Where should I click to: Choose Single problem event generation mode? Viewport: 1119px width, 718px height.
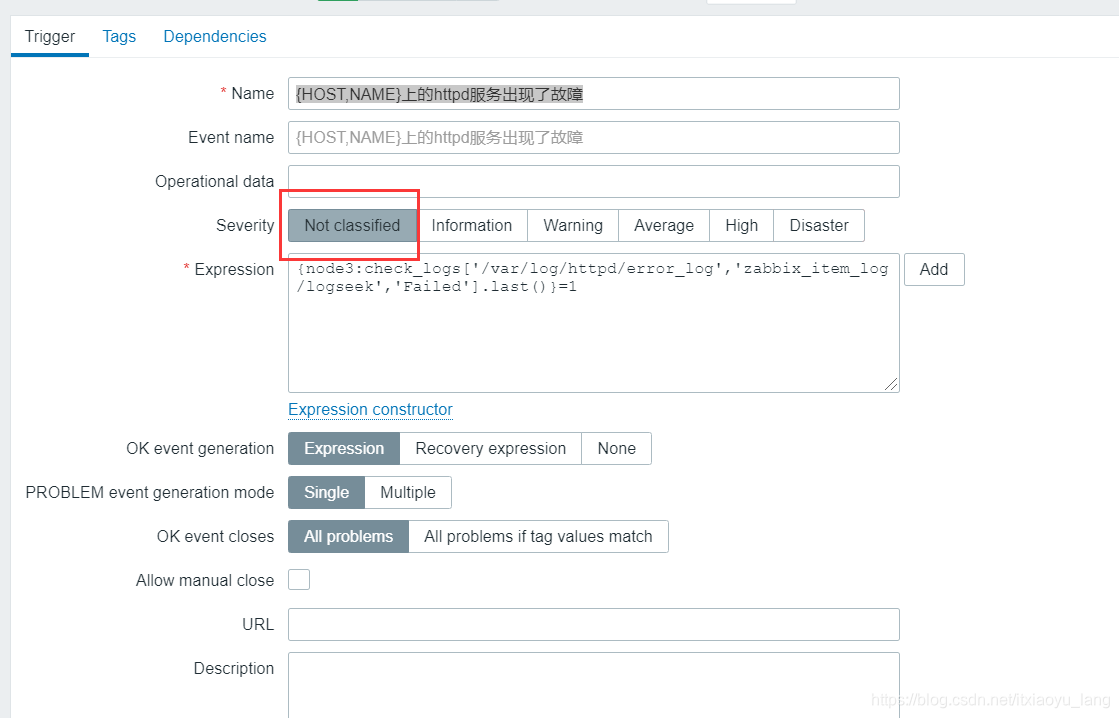326,492
